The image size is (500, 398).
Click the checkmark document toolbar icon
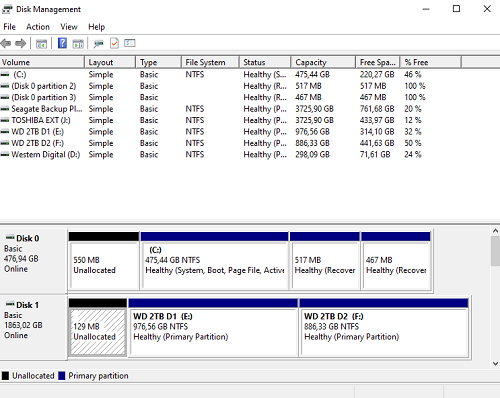(x=114, y=43)
